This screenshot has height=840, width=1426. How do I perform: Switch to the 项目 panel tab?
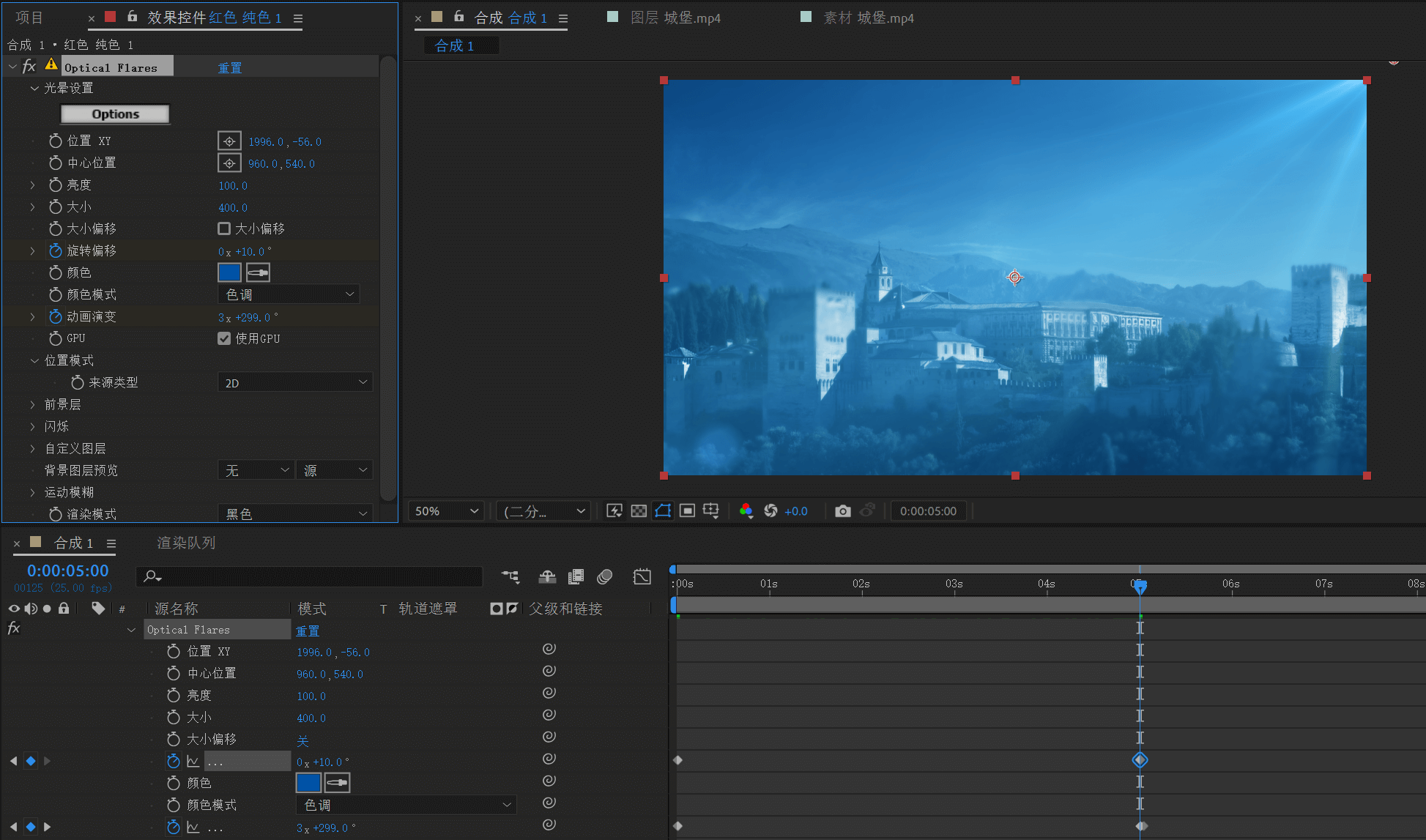pyautogui.click(x=29, y=18)
